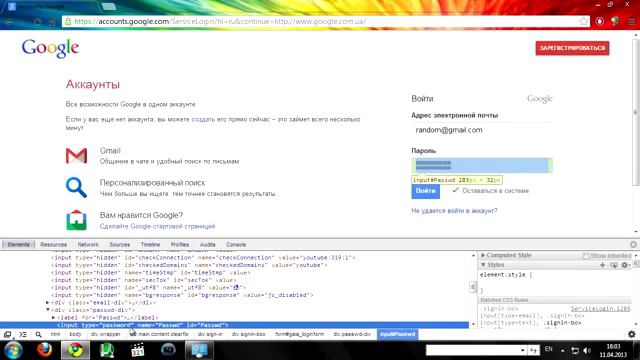Image resolution: width=640 pixels, height=360 pixels.
Task: Open Styles gear options menu
Action: coord(625,265)
